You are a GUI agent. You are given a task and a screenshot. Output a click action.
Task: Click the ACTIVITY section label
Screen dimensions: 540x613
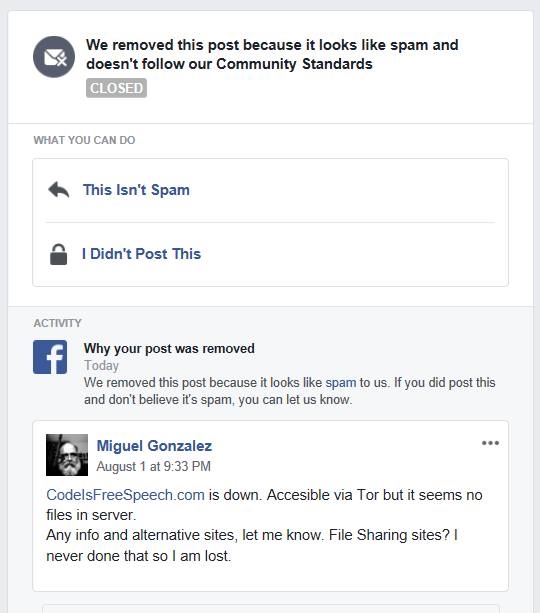coord(57,323)
